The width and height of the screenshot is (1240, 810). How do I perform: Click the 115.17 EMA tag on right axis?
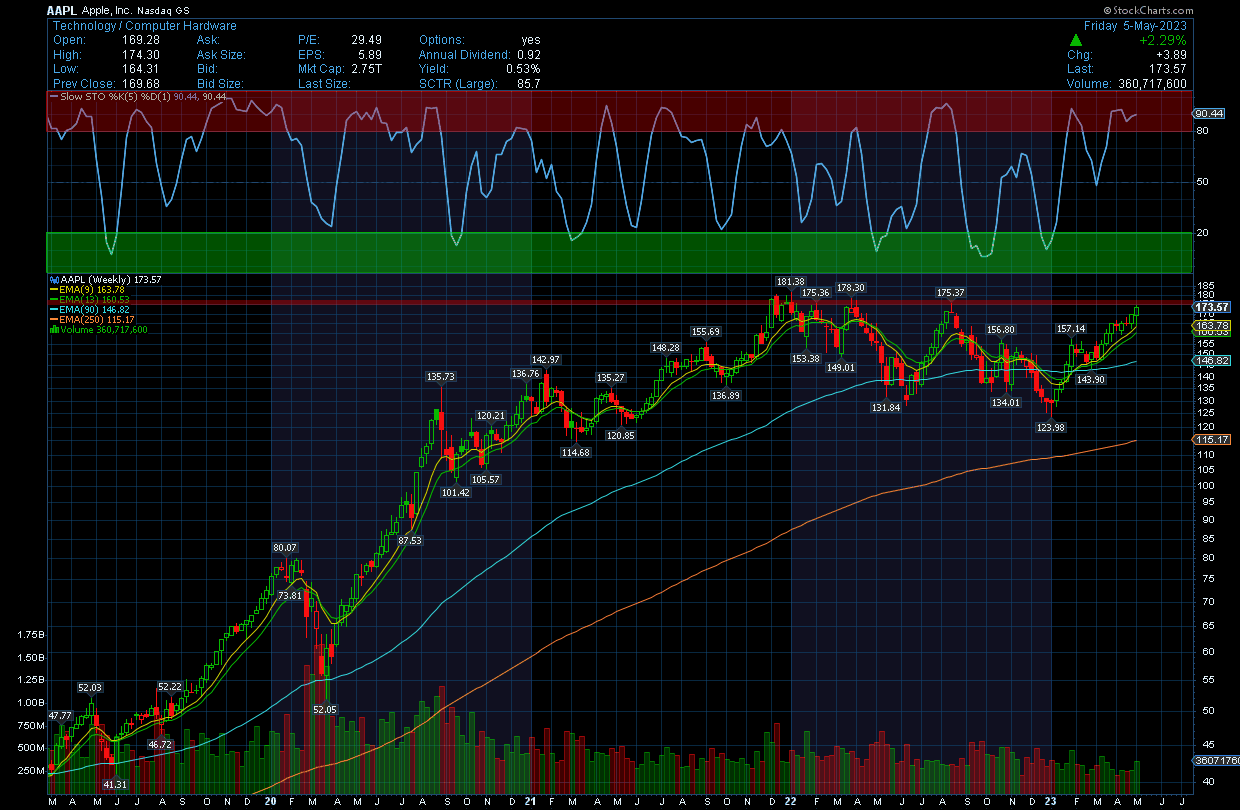pyautogui.click(x=1212, y=439)
